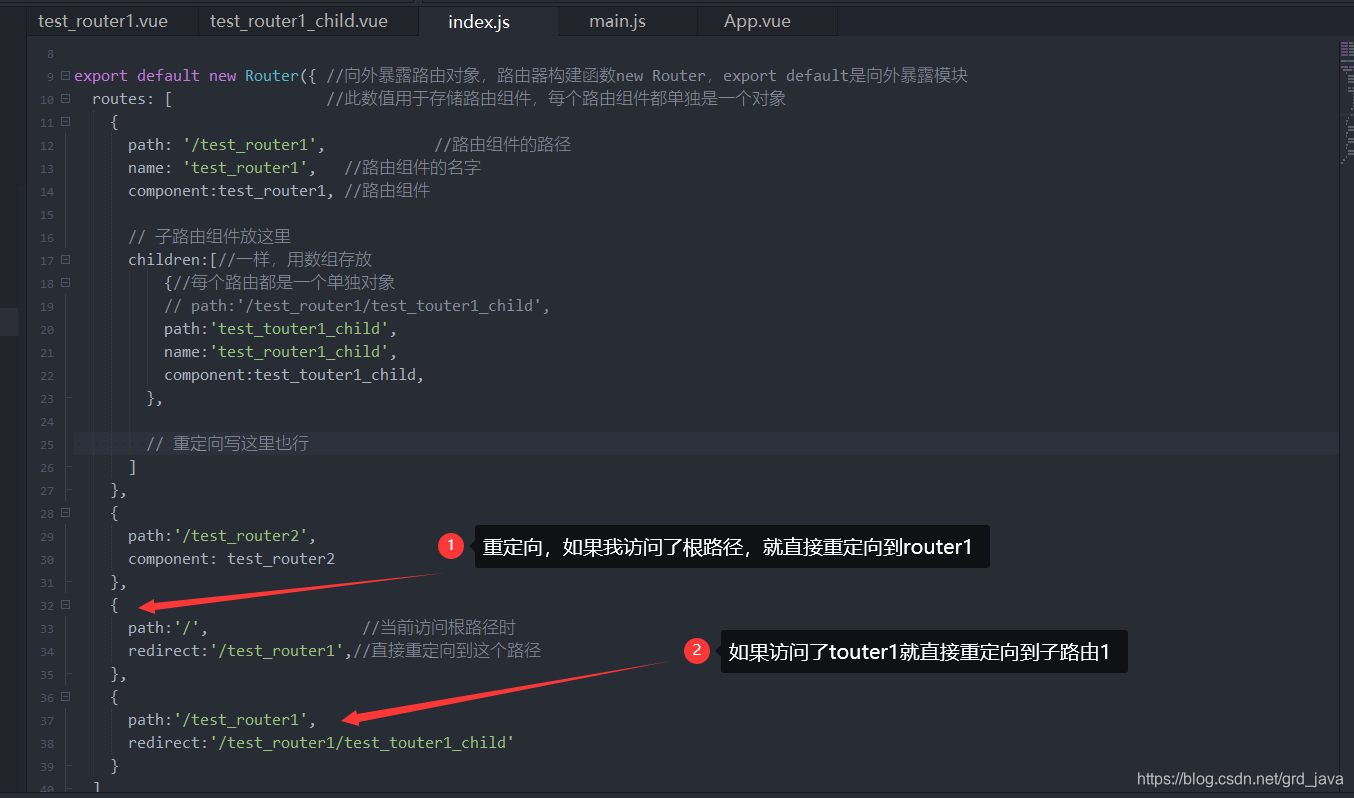Click the code minimap overview
The height and width of the screenshot is (798, 1354).
[1345, 102]
